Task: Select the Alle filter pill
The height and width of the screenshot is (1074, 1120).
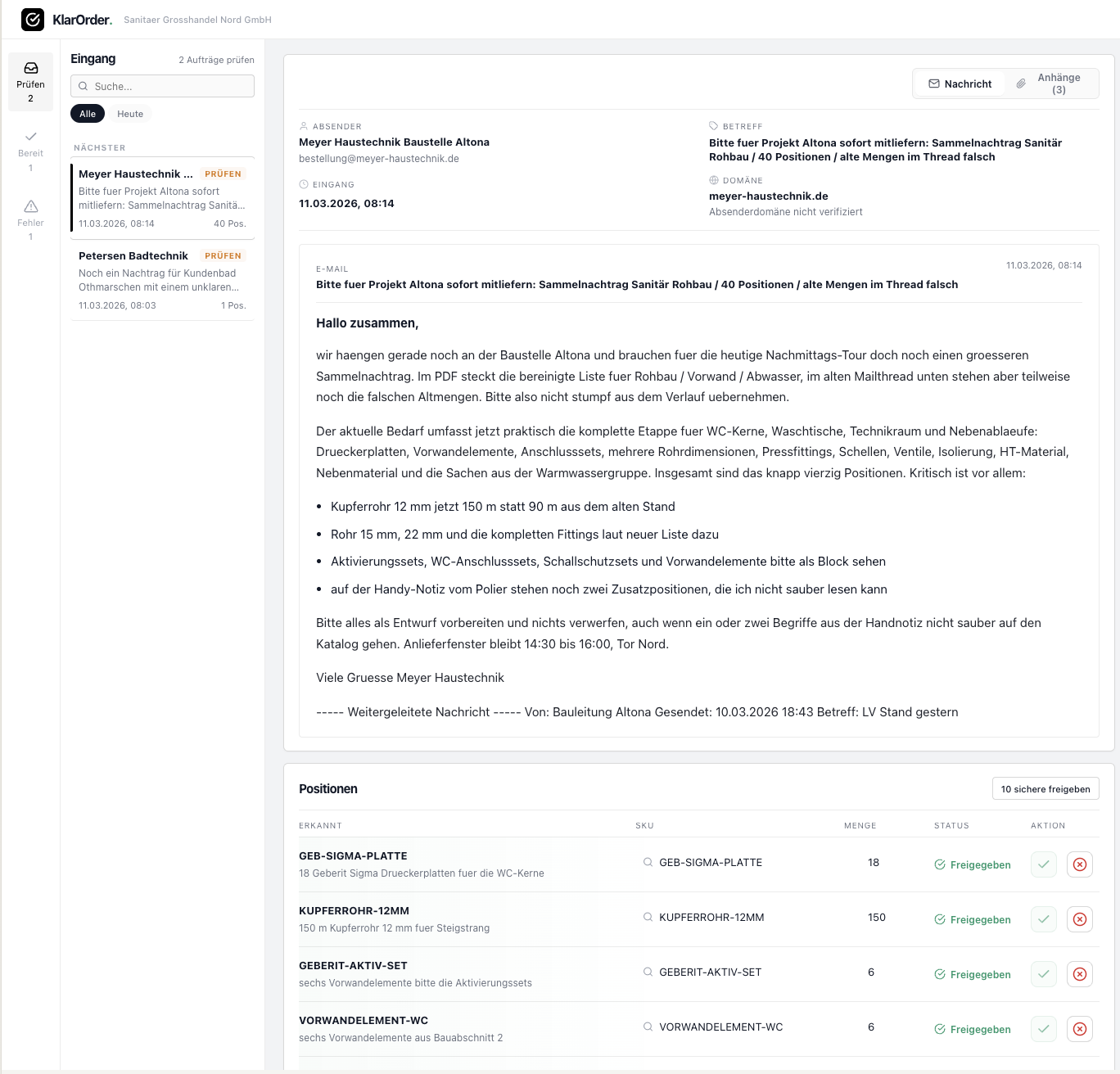Action: [x=88, y=114]
